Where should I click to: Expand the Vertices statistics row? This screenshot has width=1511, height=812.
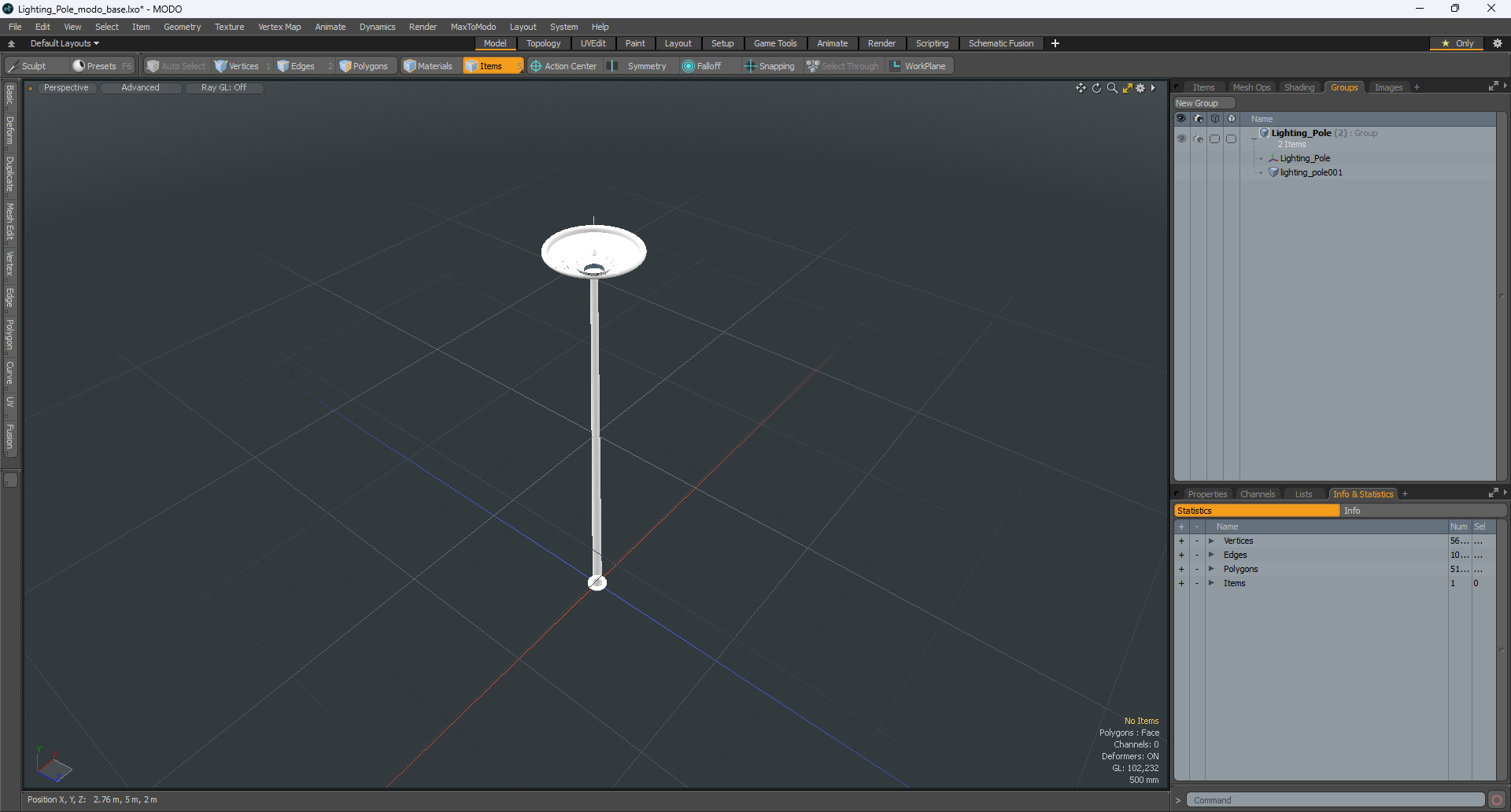click(x=1211, y=541)
